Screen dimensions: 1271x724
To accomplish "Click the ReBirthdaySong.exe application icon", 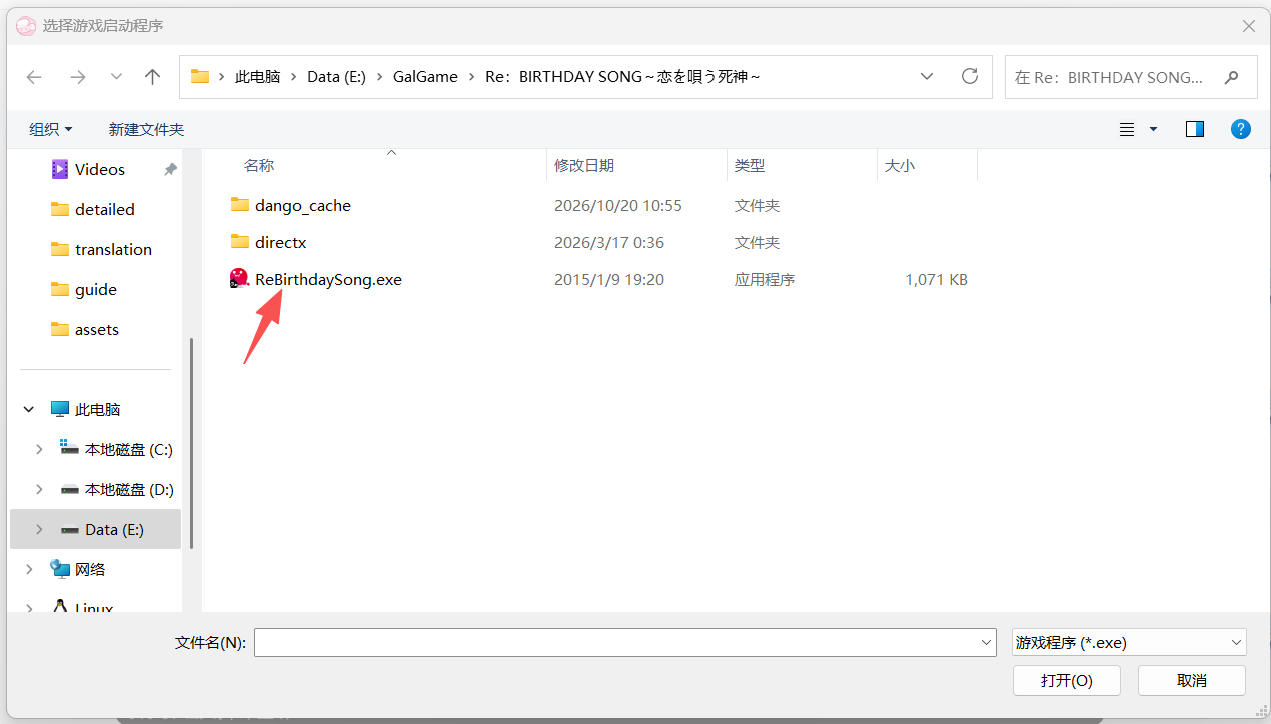I will (240, 279).
